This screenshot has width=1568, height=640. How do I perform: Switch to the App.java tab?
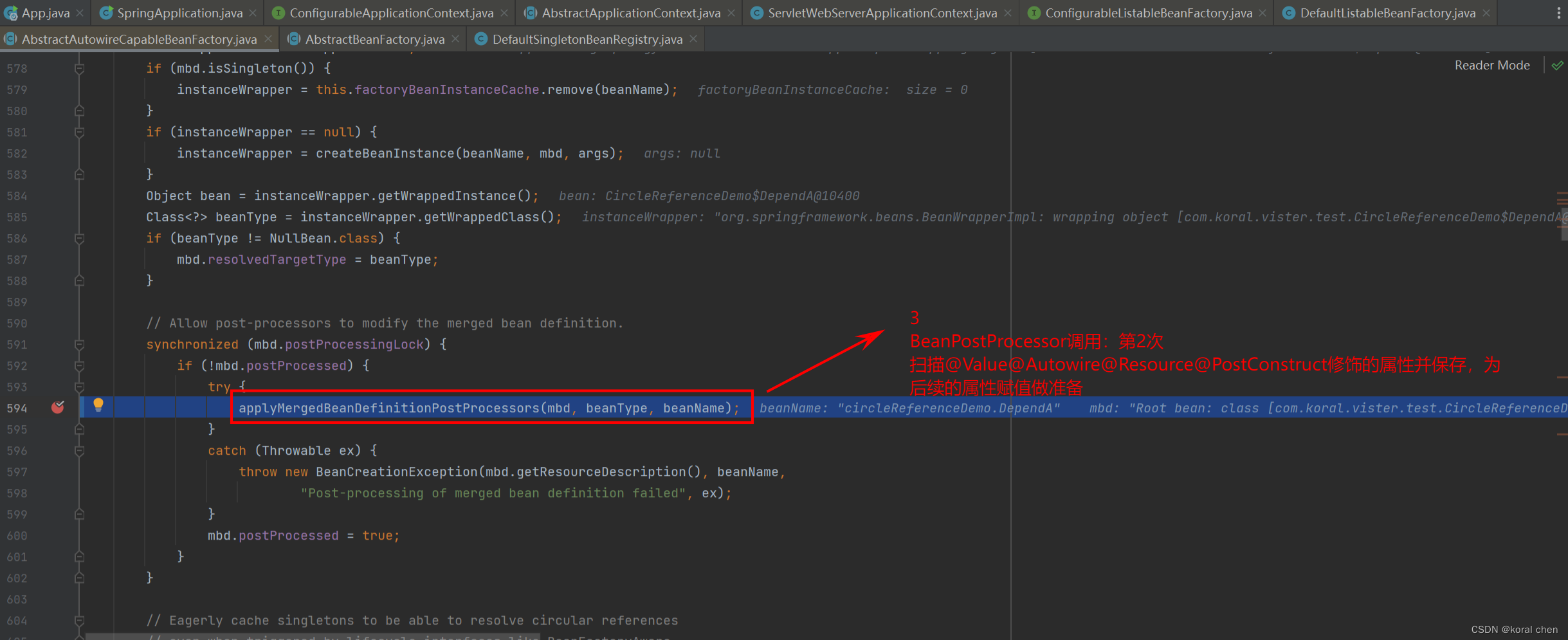coord(45,13)
